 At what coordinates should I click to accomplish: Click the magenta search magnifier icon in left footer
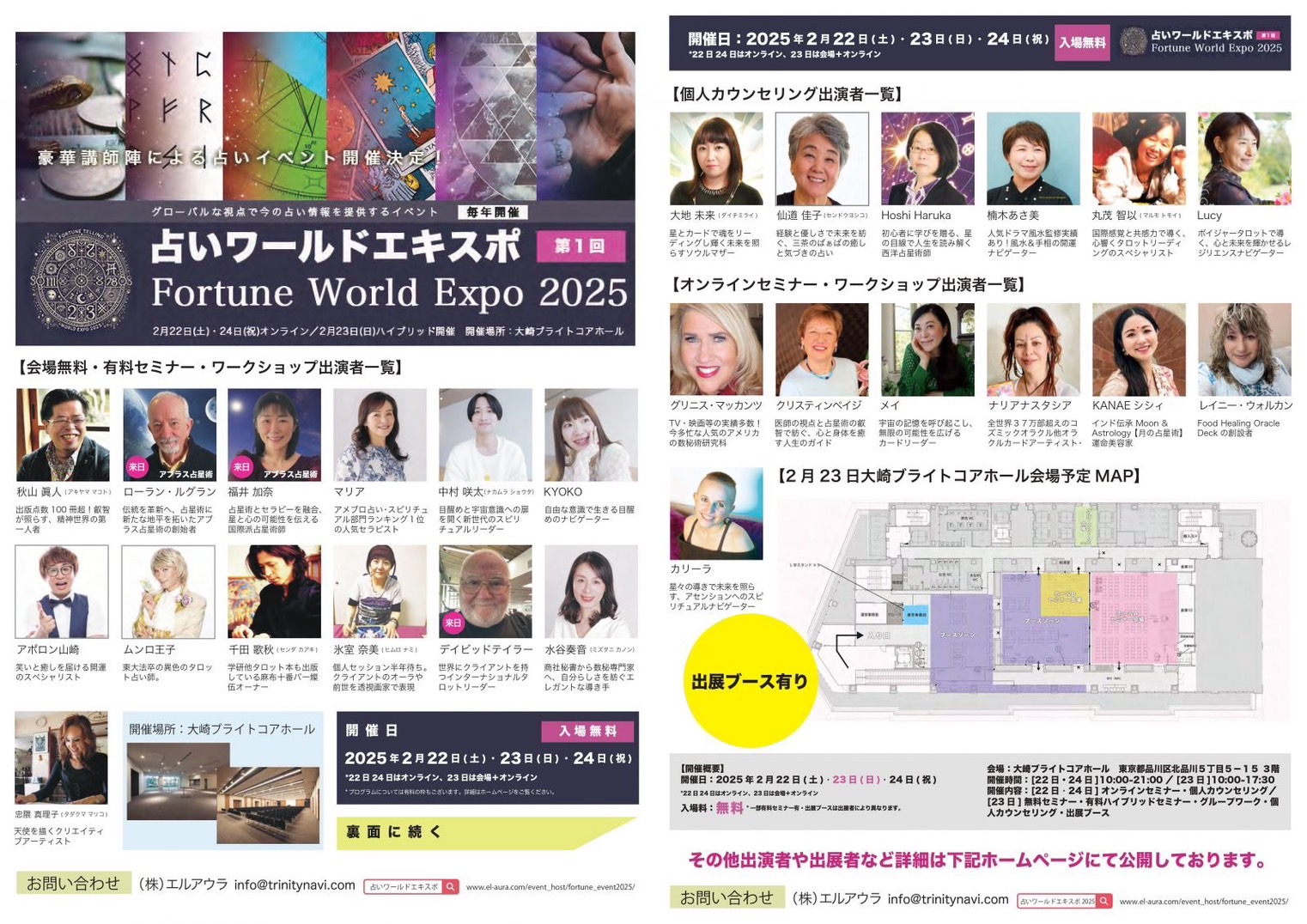[x=450, y=887]
